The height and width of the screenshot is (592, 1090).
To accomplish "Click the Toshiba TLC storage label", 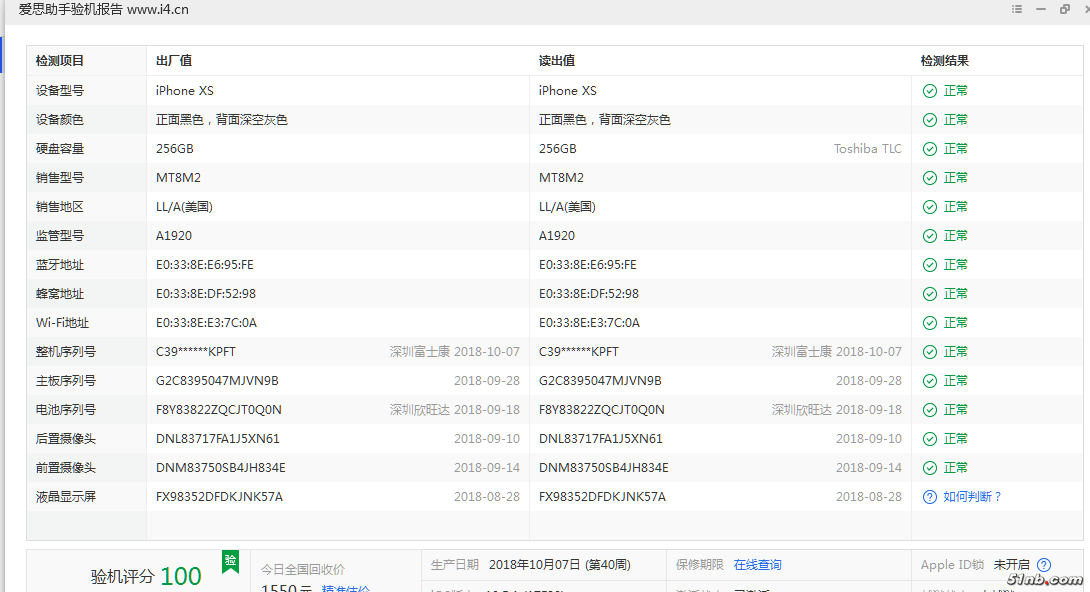I will [x=867, y=149].
